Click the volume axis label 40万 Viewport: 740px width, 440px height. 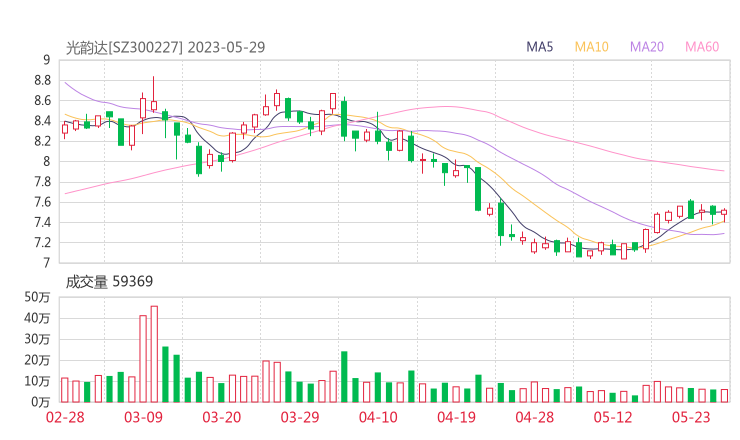37,318
